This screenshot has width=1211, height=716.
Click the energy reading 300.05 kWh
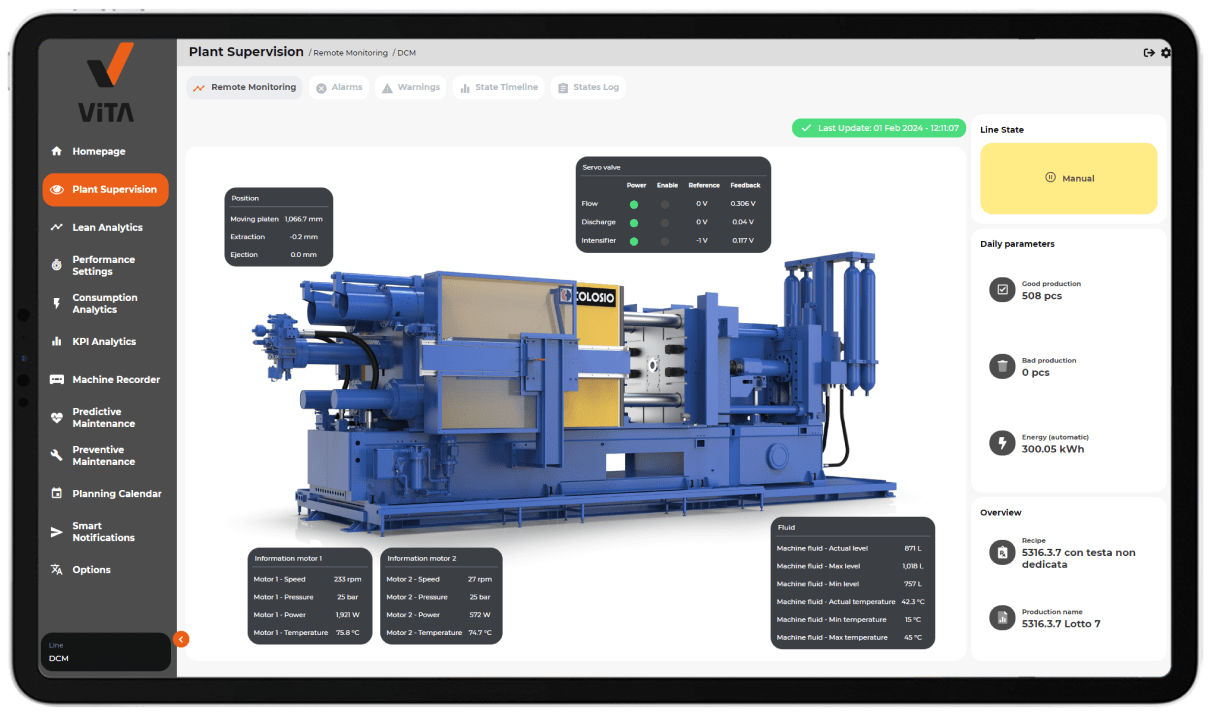point(1053,449)
